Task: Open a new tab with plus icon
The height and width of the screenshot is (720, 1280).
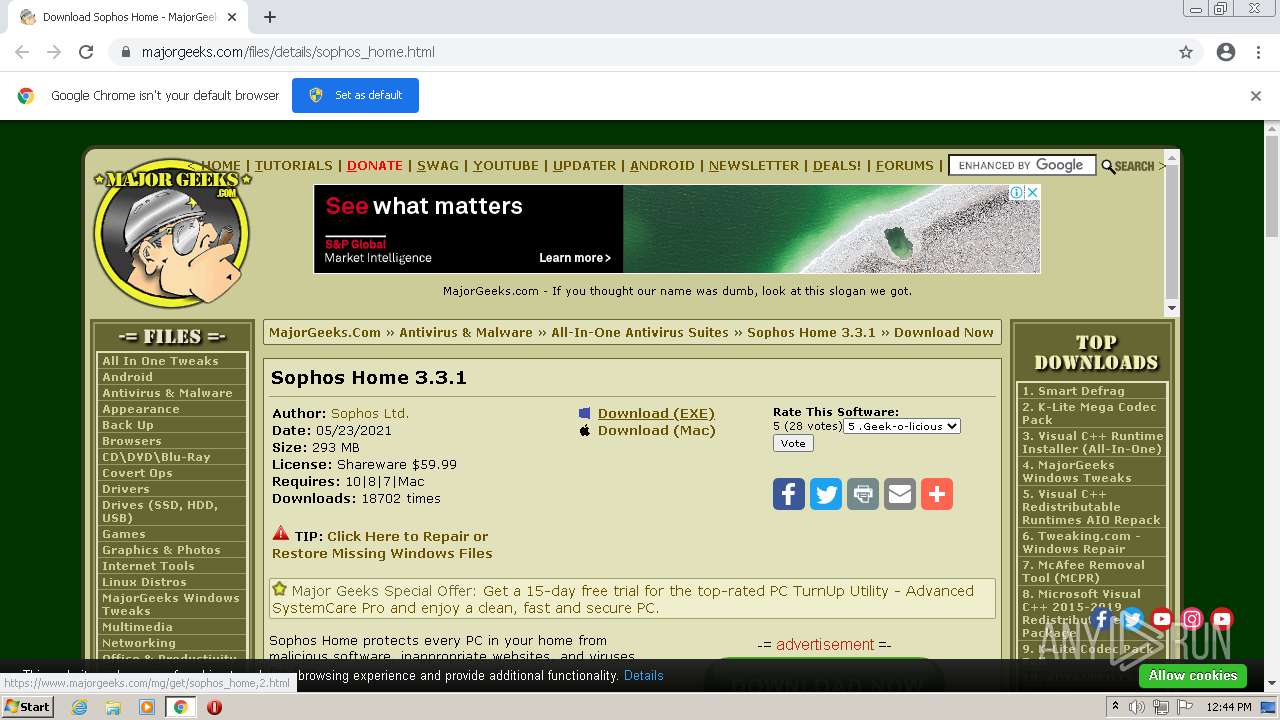Action: (x=270, y=17)
